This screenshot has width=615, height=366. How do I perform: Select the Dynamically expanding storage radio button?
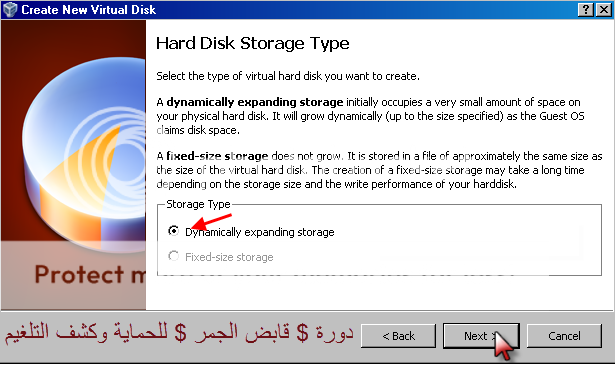tap(173, 231)
